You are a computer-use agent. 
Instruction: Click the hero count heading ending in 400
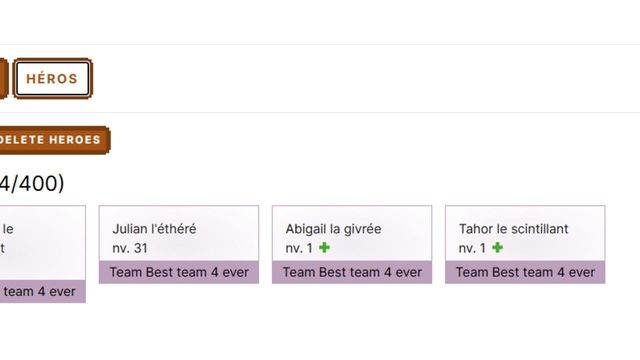(x=32, y=183)
